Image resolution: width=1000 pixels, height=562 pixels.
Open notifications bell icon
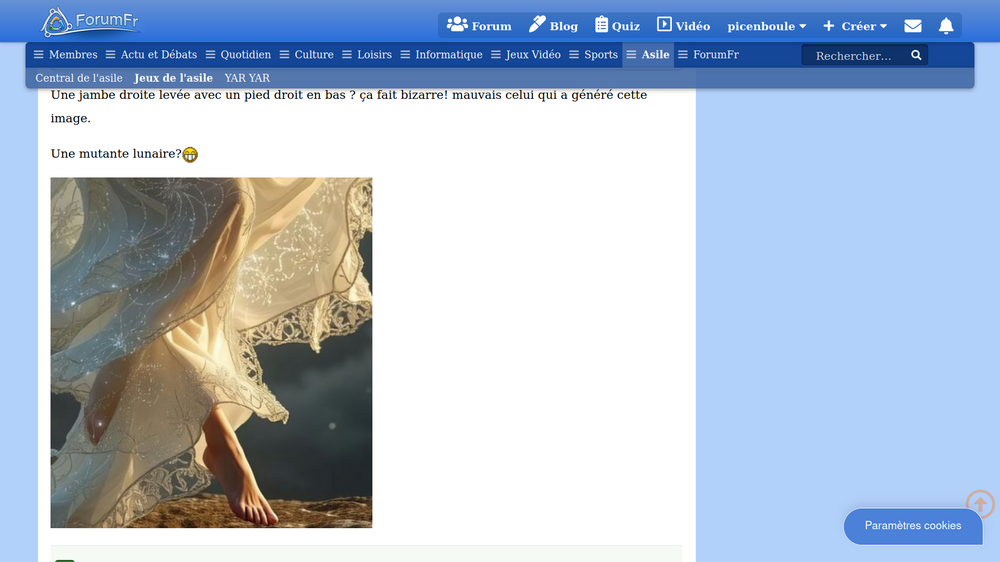click(x=945, y=26)
